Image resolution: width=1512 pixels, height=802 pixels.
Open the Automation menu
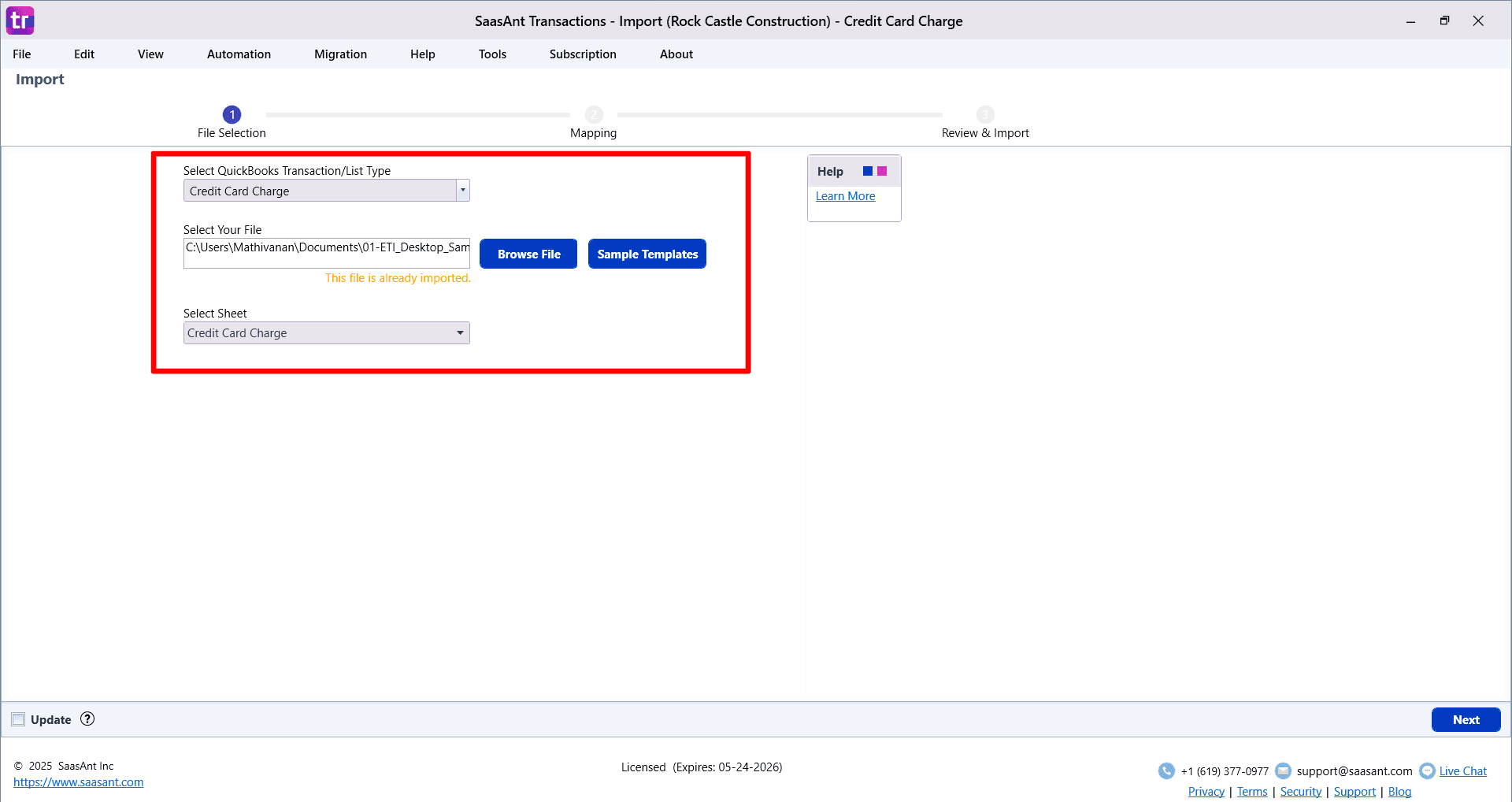[239, 54]
